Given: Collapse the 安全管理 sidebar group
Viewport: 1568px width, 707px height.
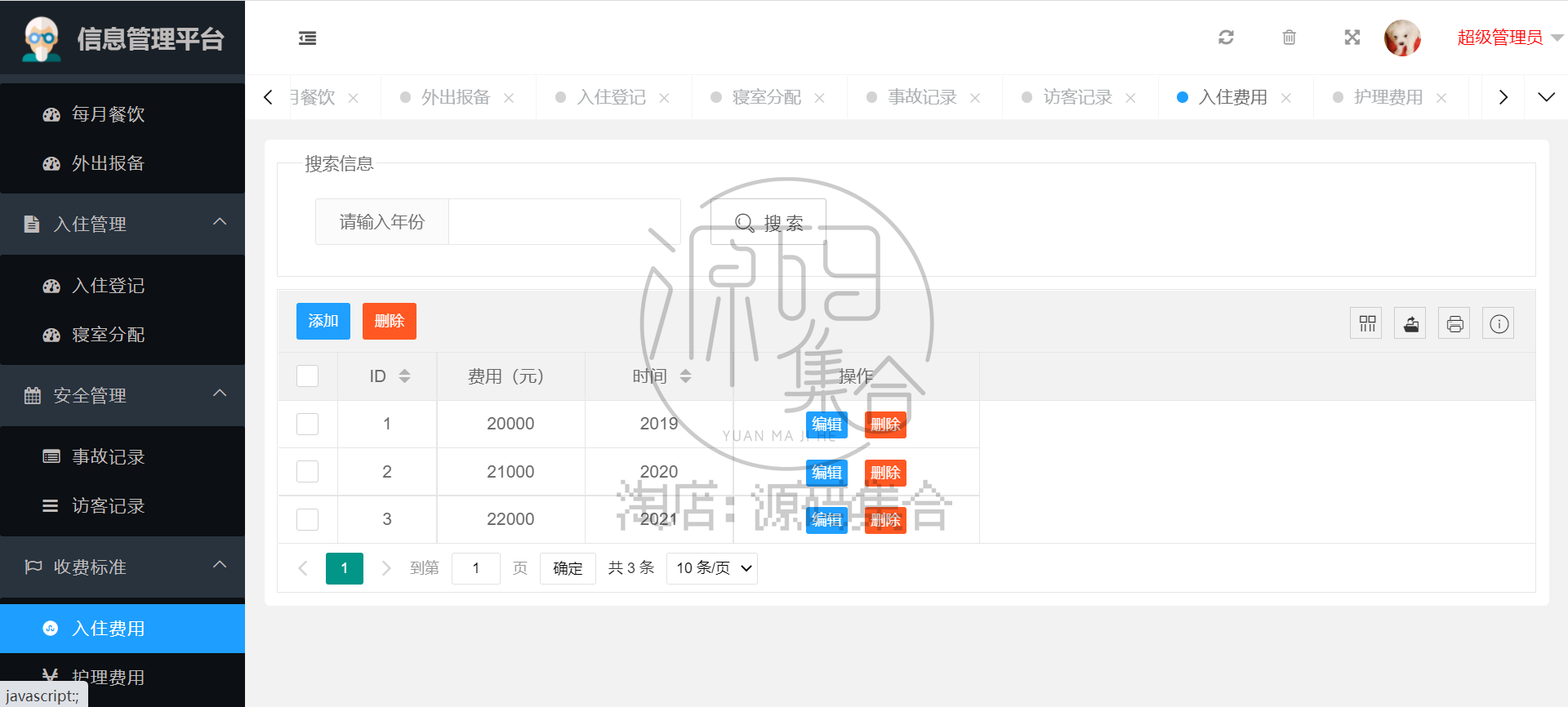Looking at the screenshot, I should click(122, 395).
